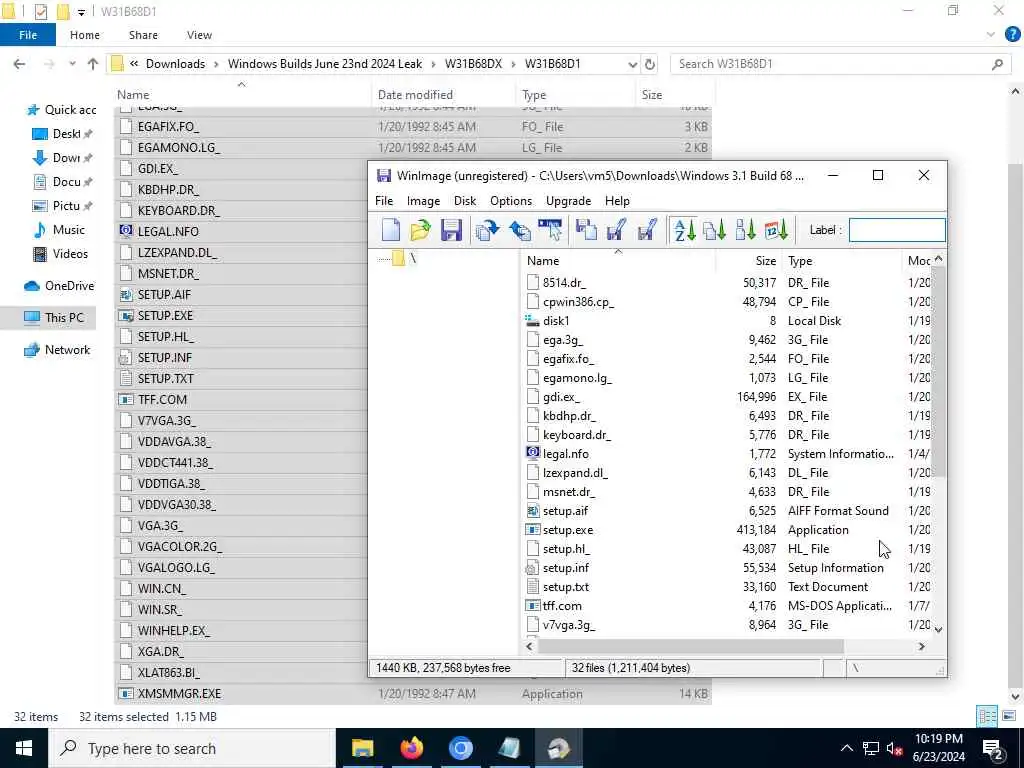Open Firefox from the taskbar
This screenshot has height=768, width=1024.
[x=411, y=748]
